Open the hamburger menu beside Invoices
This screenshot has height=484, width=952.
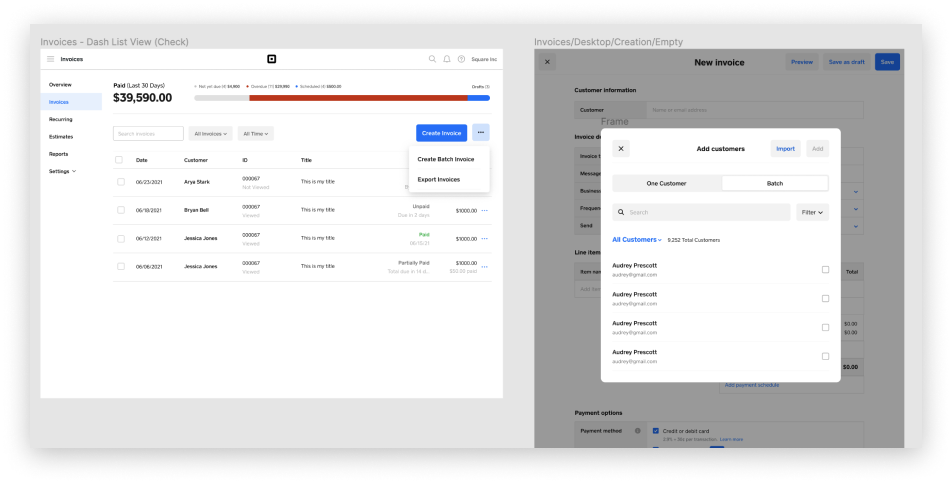50,59
